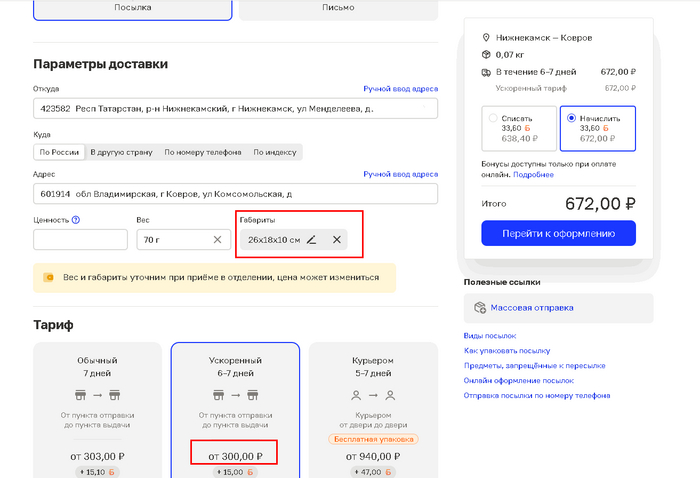Switch to the Посылка tab
Viewport: 700px width, 478px height.
[133, 7]
